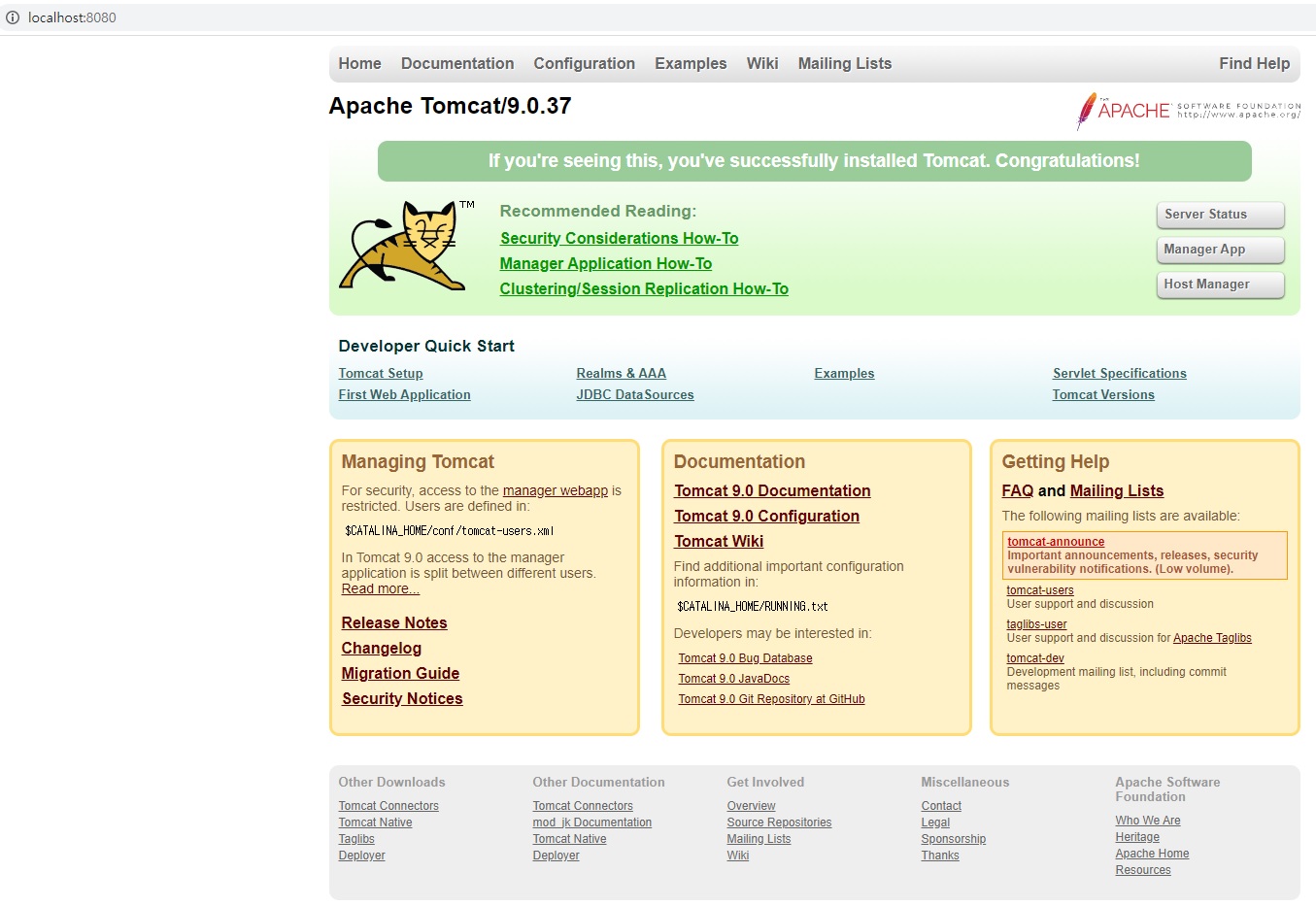Open Mailing Lists in the top navigation bar

[845, 63]
